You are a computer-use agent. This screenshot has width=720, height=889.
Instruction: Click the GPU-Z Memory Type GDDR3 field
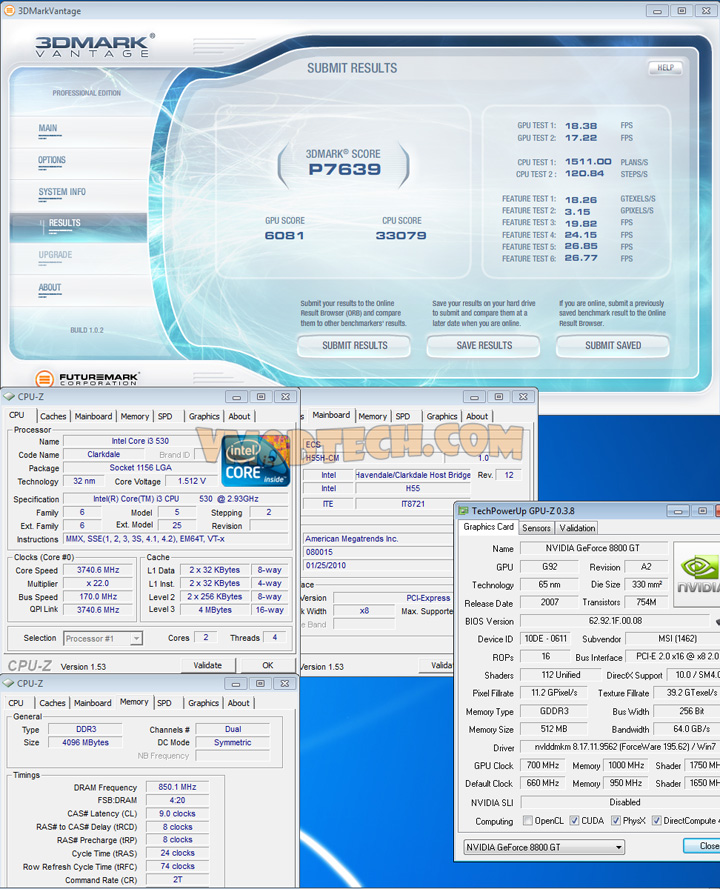[554, 711]
